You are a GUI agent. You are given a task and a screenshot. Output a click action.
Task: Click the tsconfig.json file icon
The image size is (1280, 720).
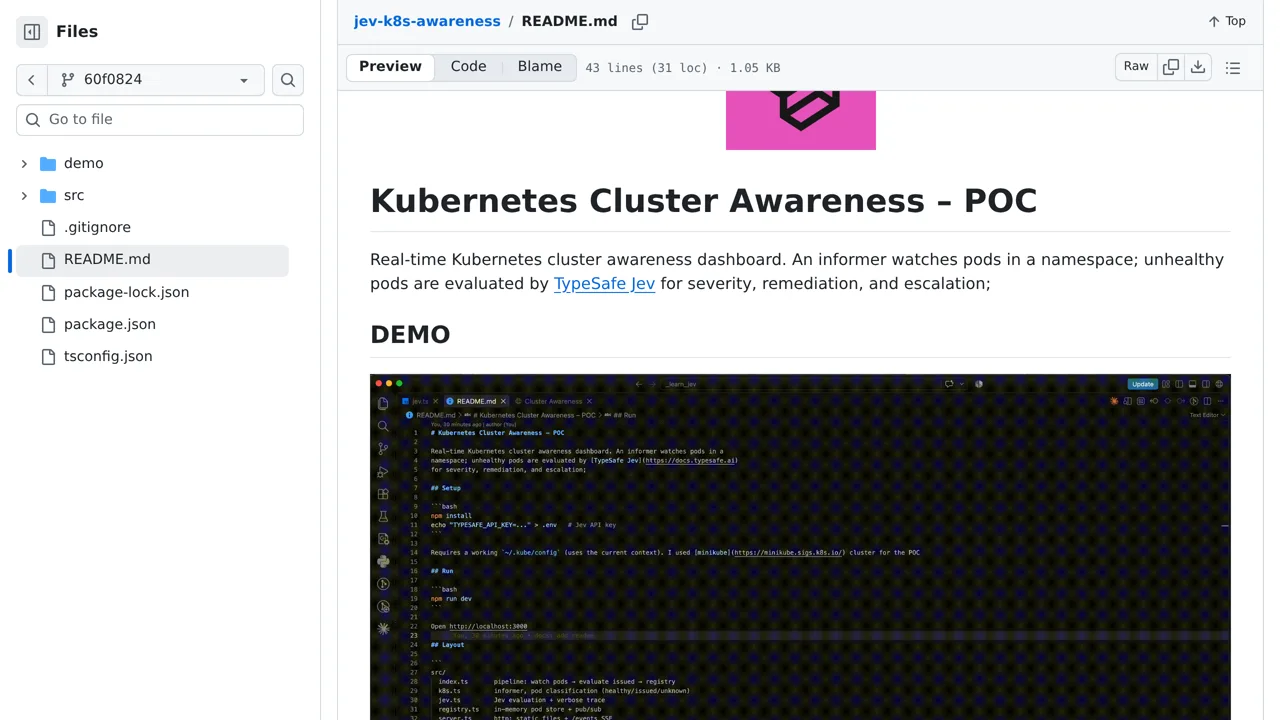(x=48, y=356)
